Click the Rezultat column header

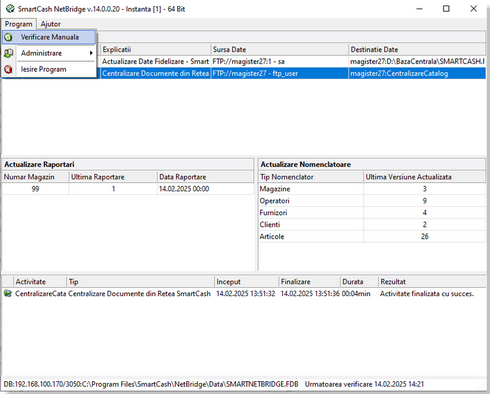(x=432, y=282)
